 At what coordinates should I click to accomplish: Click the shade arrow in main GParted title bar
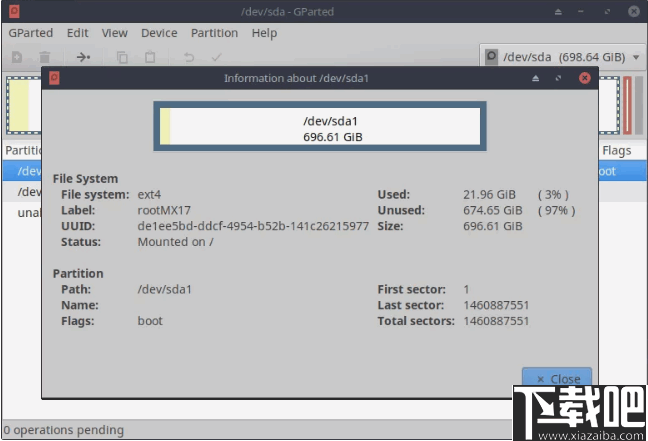[x=558, y=12]
